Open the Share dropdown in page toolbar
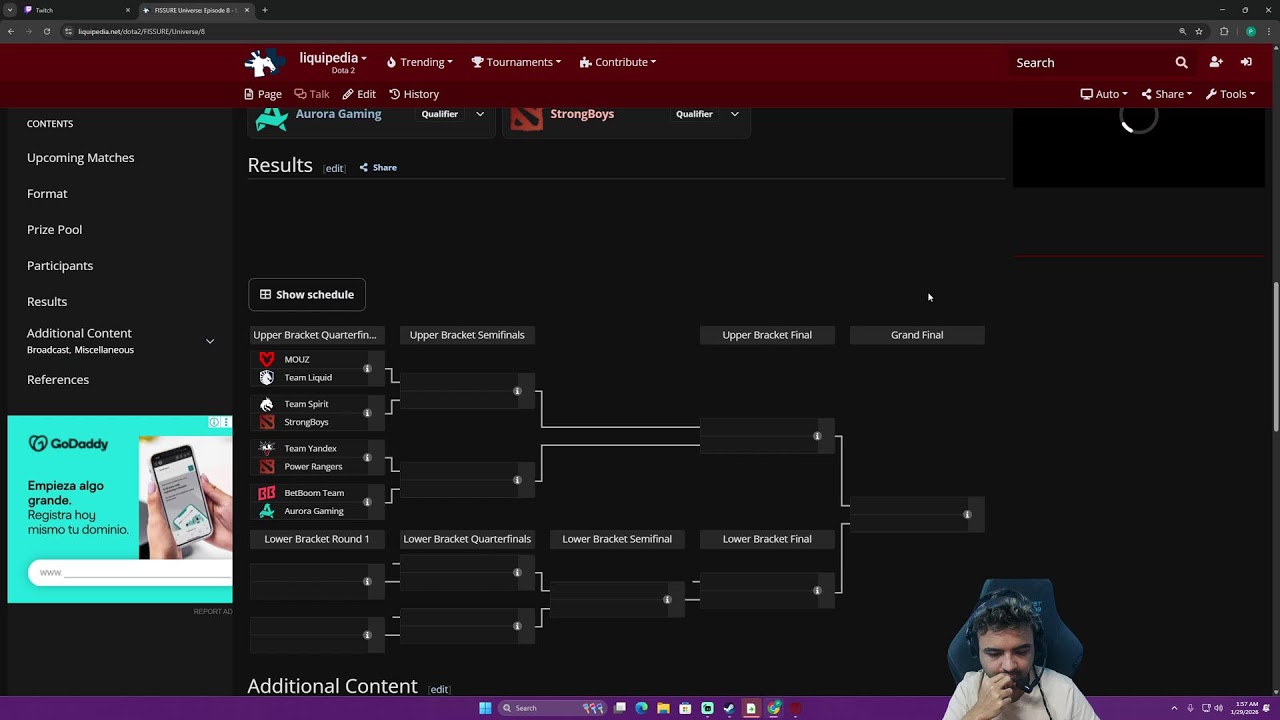Screen dimensions: 1280x720 (x=1166, y=94)
